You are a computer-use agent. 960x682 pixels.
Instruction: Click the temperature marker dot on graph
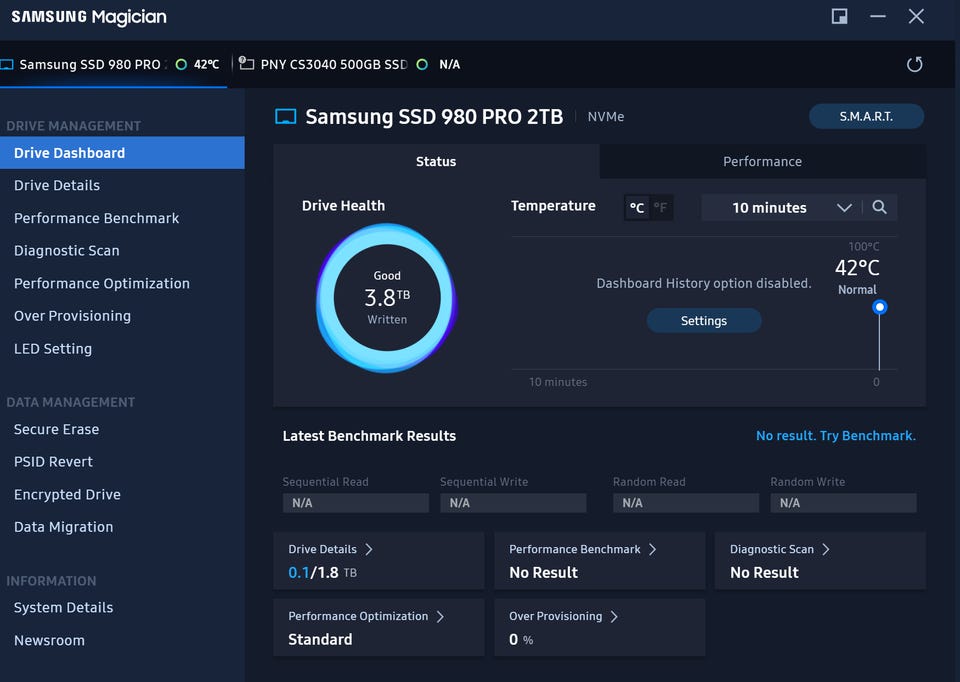[879, 307]
